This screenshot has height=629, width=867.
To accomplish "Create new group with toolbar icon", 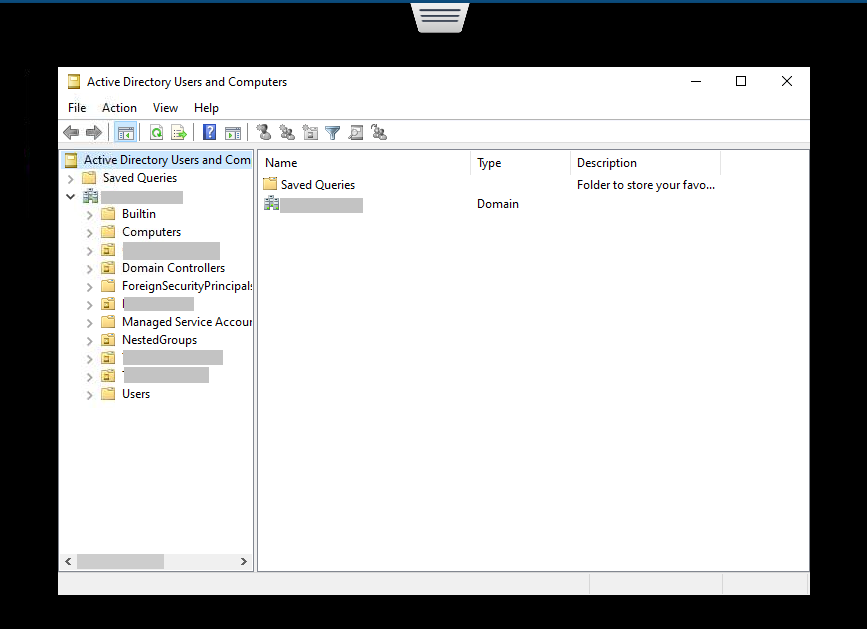I will point(287,132).
